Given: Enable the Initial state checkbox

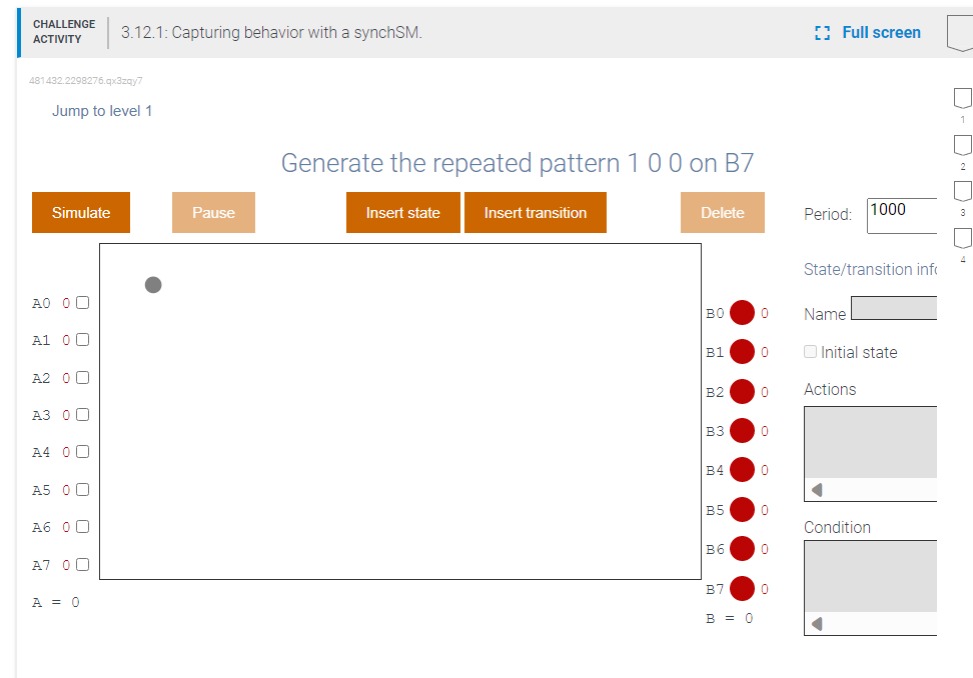Looking at the screenshot, I should click(x=812, y=351).
